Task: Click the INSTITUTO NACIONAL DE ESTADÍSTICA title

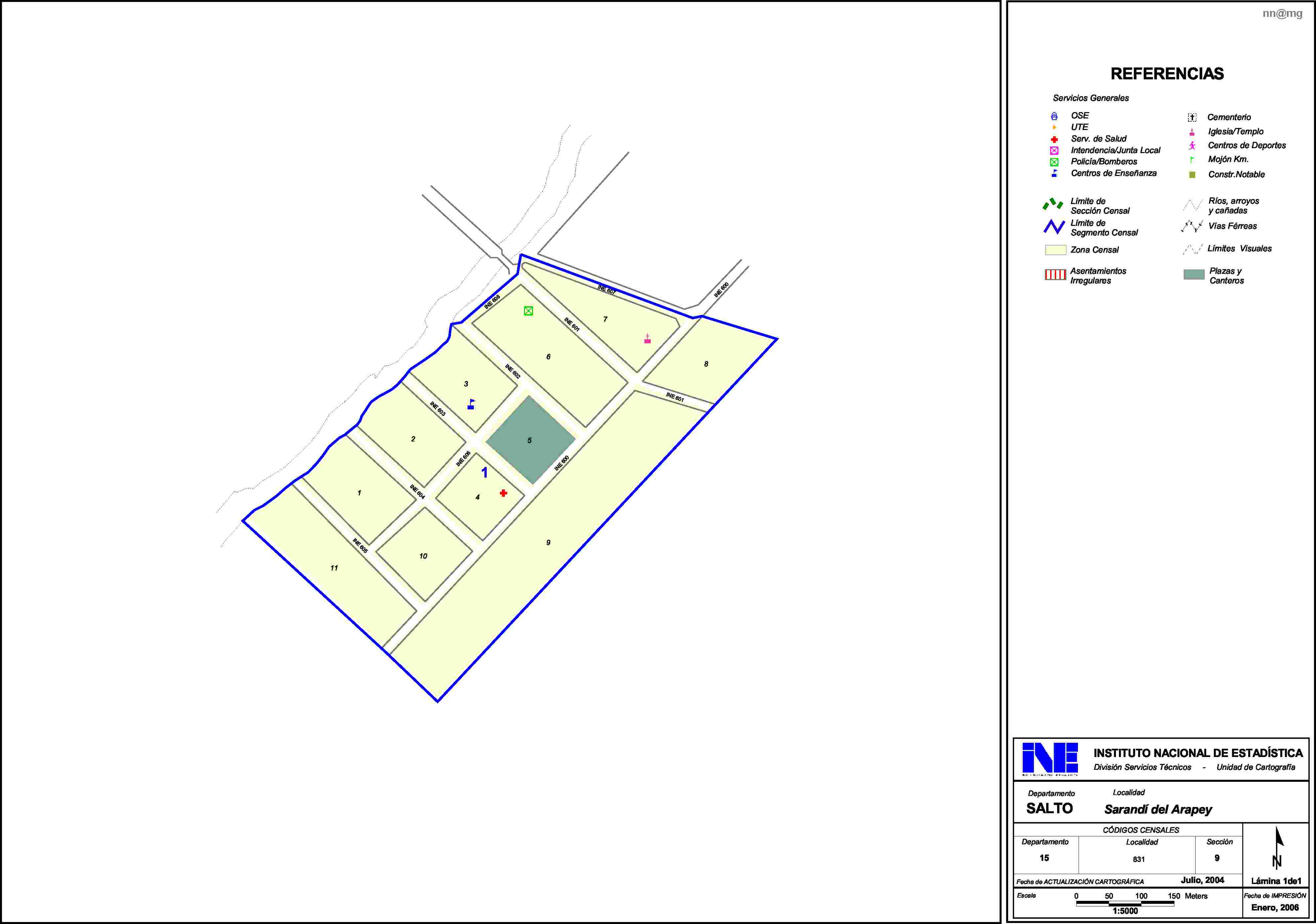Action: (1198, 753)
